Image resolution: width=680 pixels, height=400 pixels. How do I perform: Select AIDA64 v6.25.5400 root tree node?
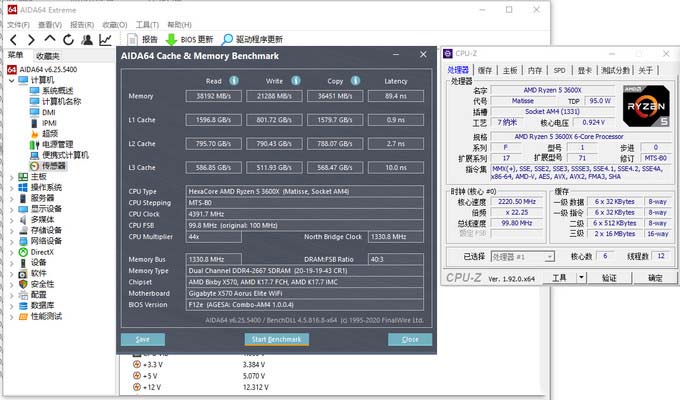[x=42, y=69]
